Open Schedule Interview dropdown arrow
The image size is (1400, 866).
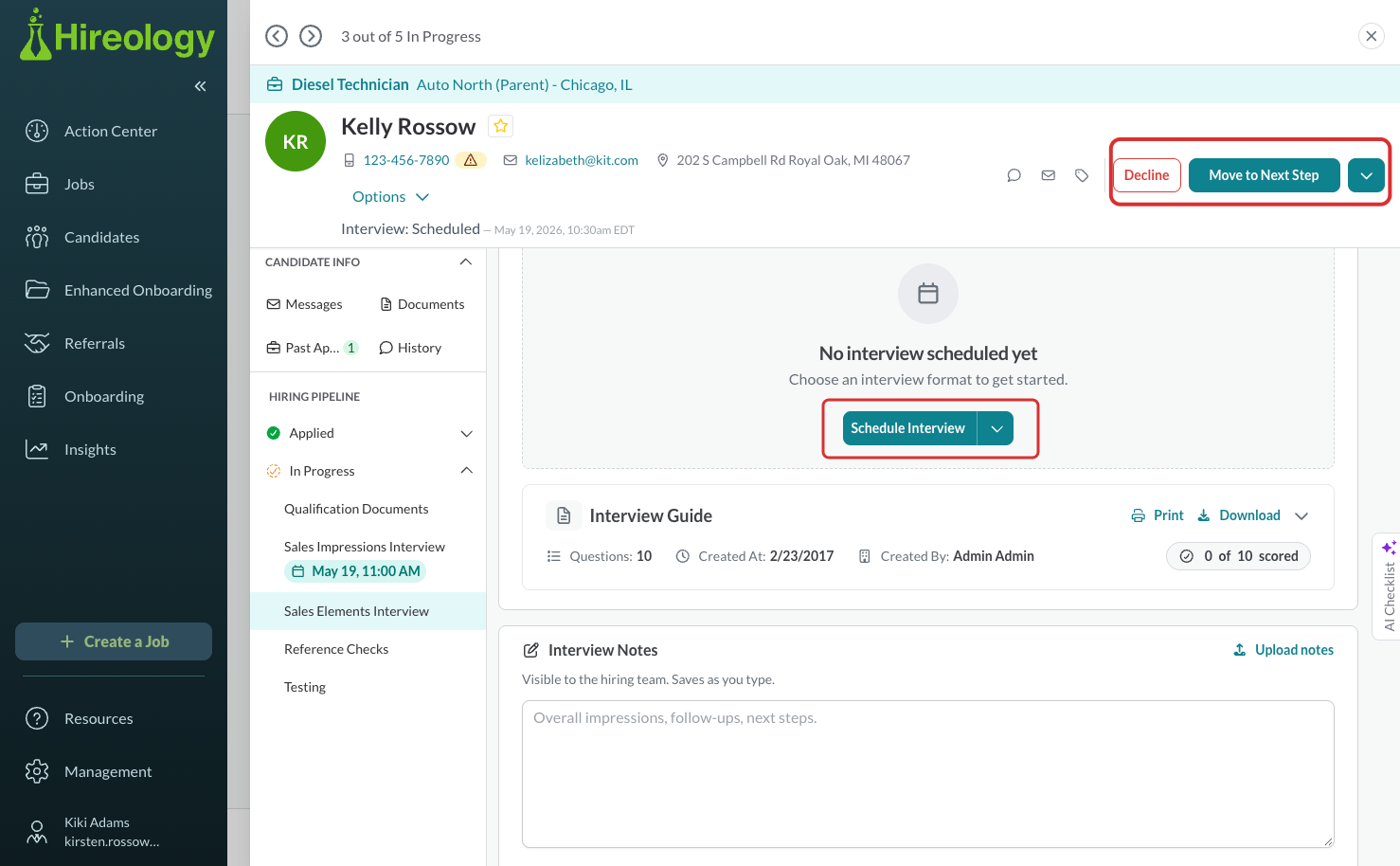pos(996,428)
